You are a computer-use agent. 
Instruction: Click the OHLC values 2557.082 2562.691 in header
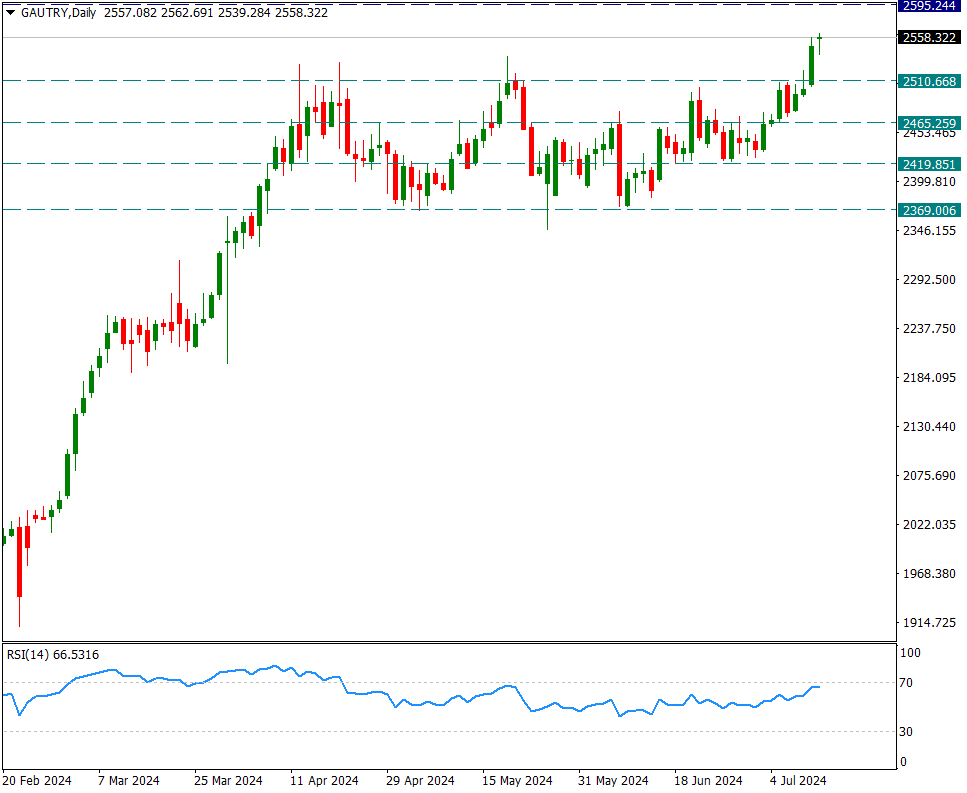[160, 12]
